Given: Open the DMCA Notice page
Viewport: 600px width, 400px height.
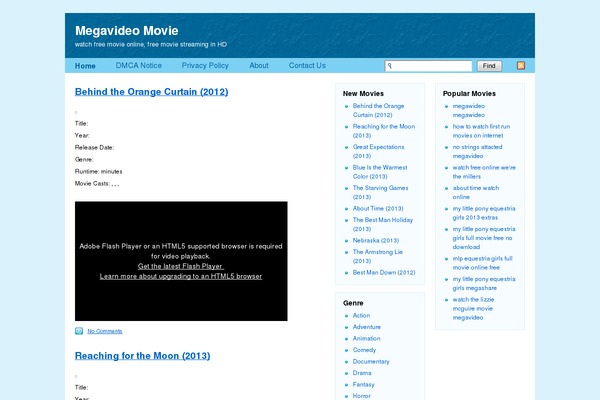Looking at the screenshot, I should point(139,65).
